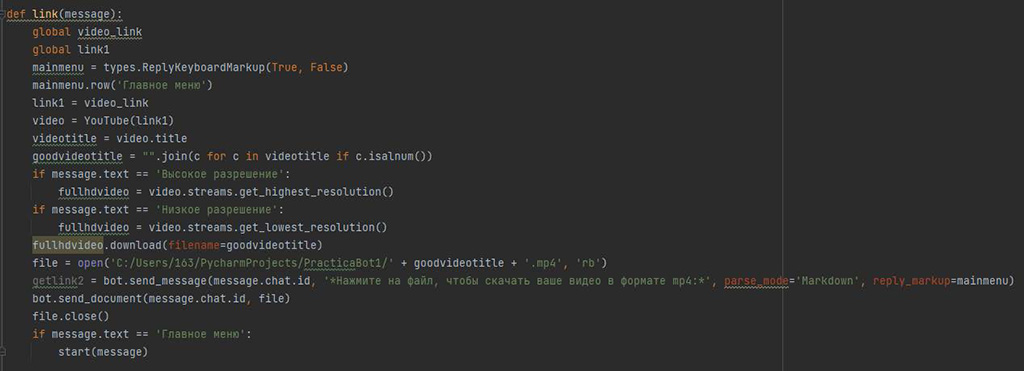Screen dimensions: 1024x371
Task: Place cursor on the link function name
Action: [42, 14]
